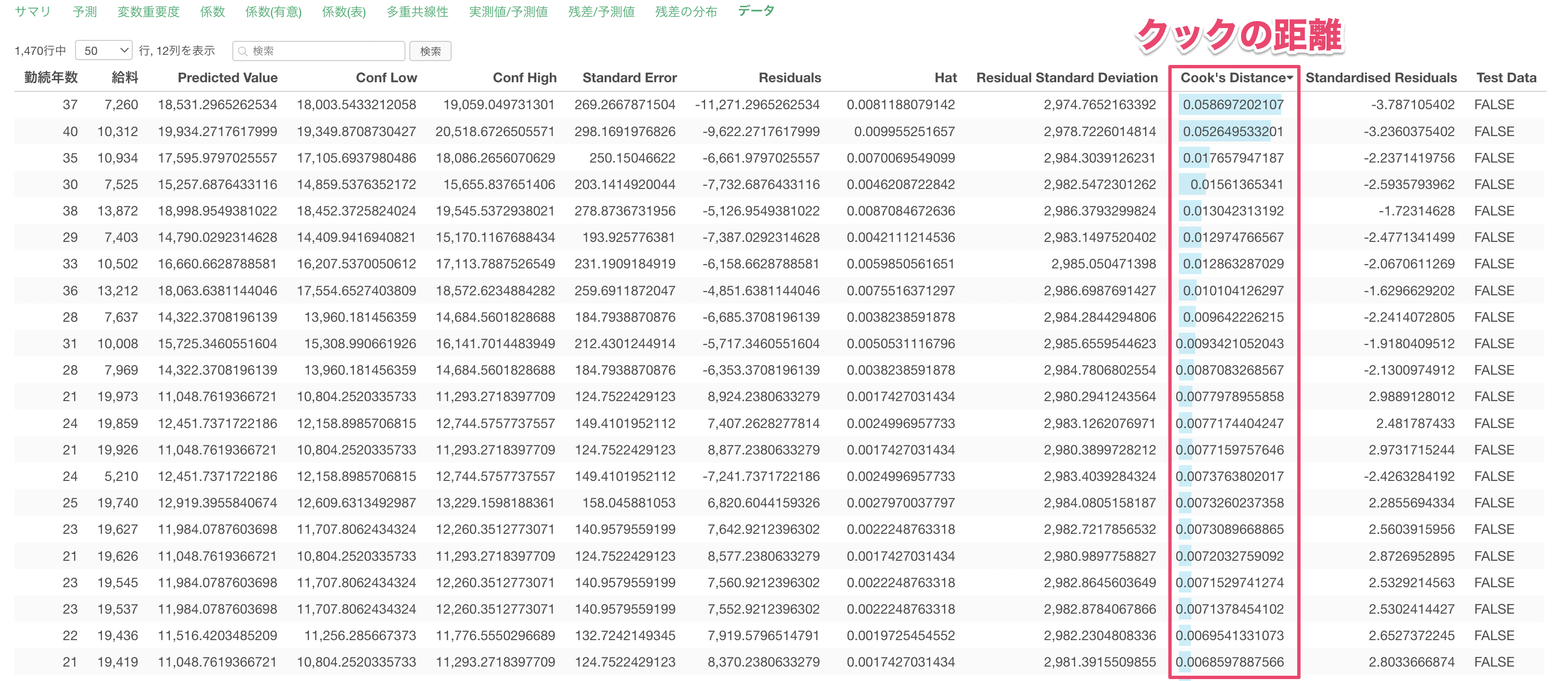
Task: Click Conf High value 15,170.1167688434
Action: (495, 238)
